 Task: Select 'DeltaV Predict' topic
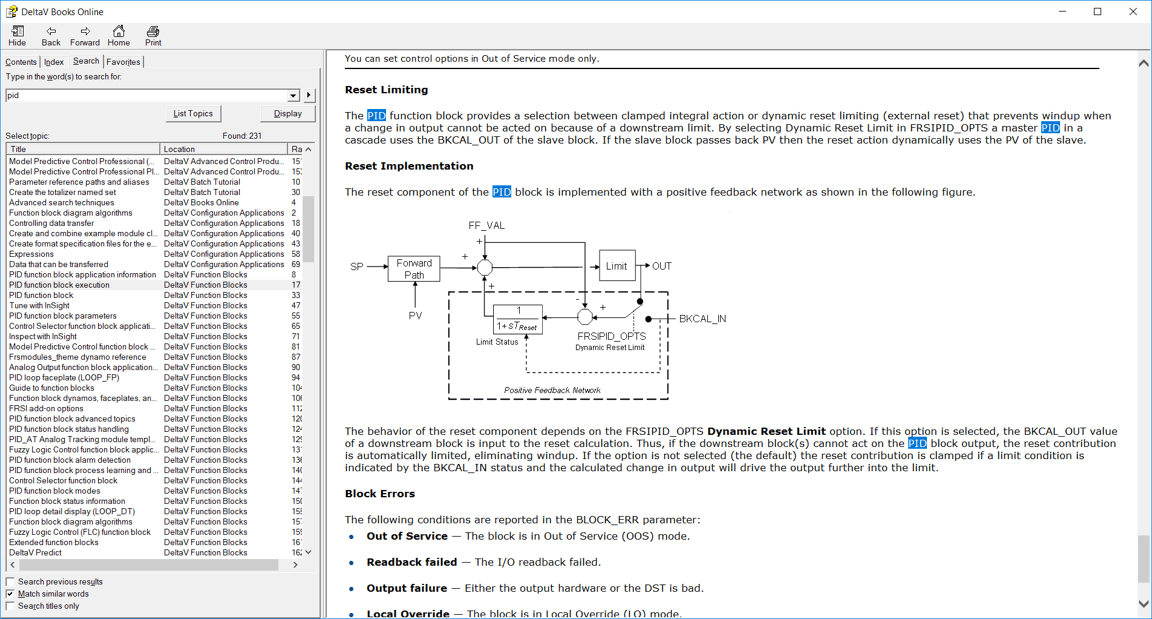35,552
